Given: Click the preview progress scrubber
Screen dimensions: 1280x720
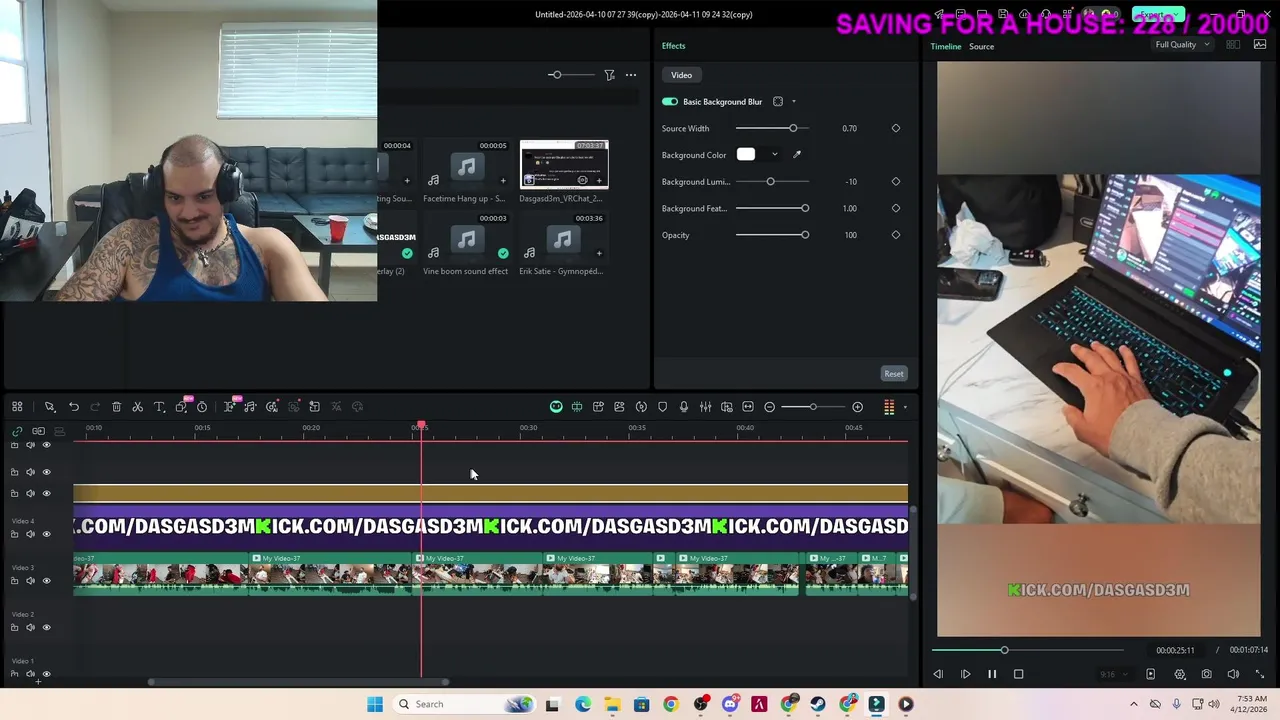Looking at the screenshot, I should tap(1005, 651).
